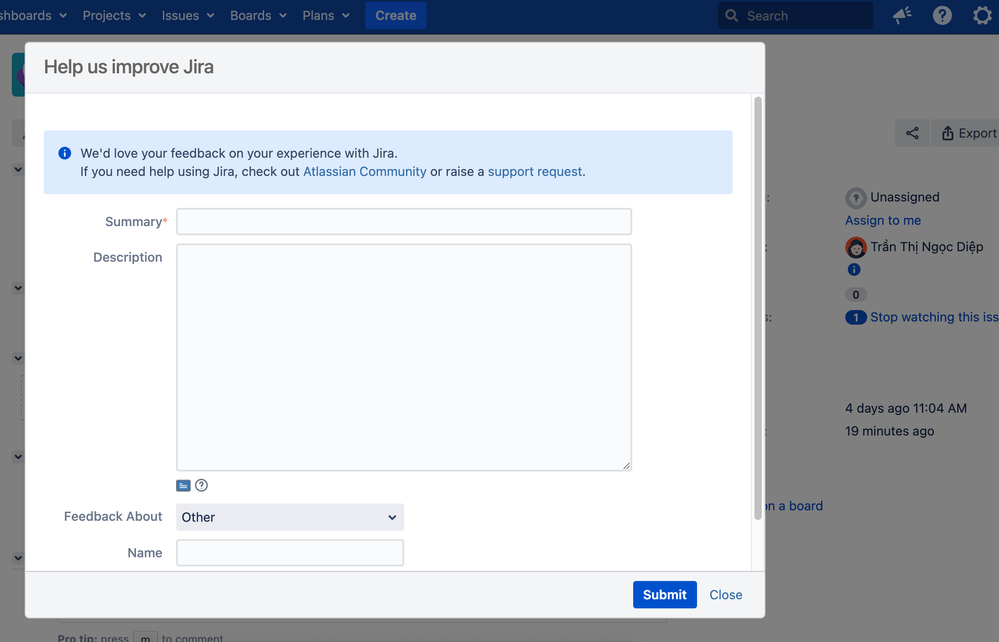
Task: Open the Projects menu
Action: pyautogui.click(x=114, y=15)
